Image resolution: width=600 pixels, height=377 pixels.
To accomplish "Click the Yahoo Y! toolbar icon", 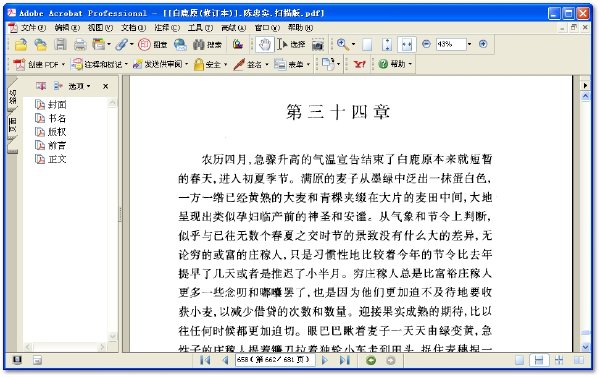I will coord(360,64).
